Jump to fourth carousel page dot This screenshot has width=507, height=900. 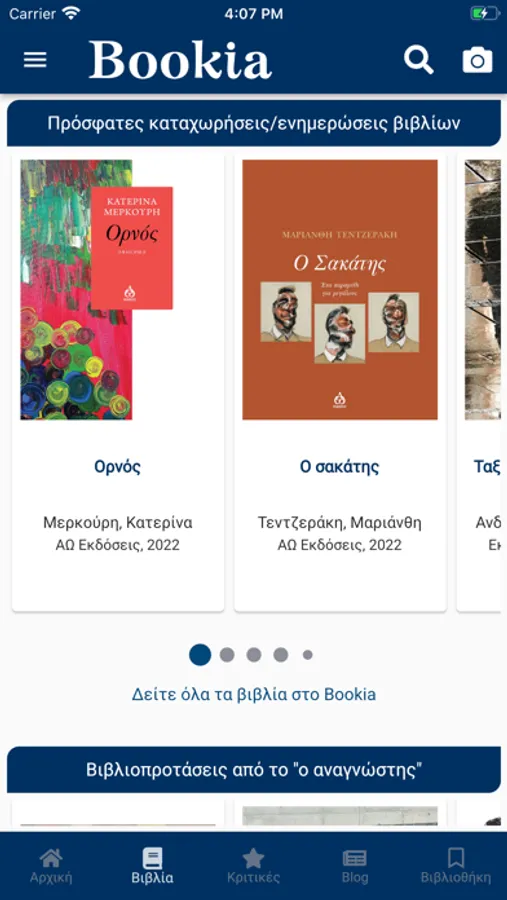280,654
